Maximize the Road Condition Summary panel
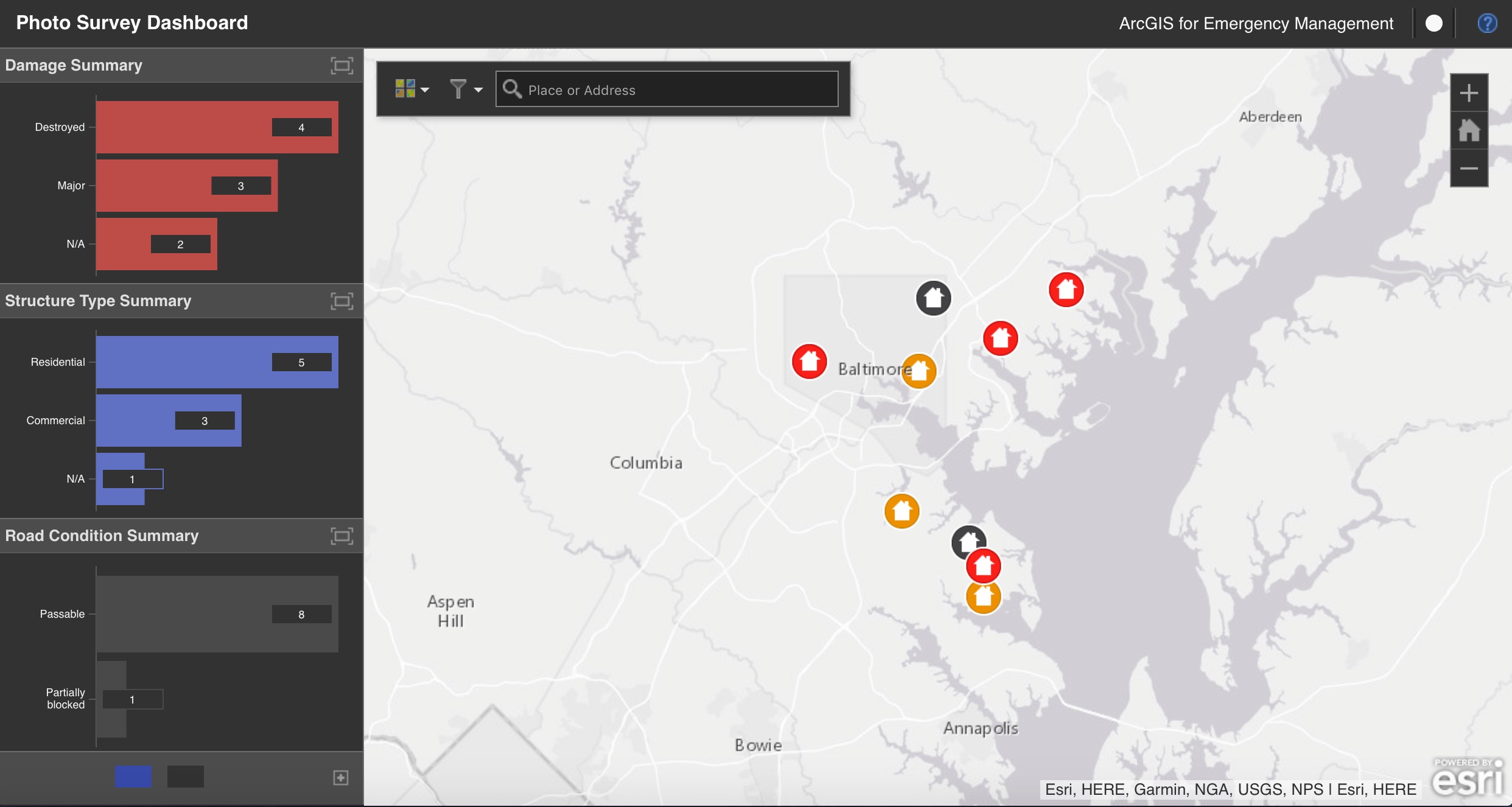 (x=341, y=536)
